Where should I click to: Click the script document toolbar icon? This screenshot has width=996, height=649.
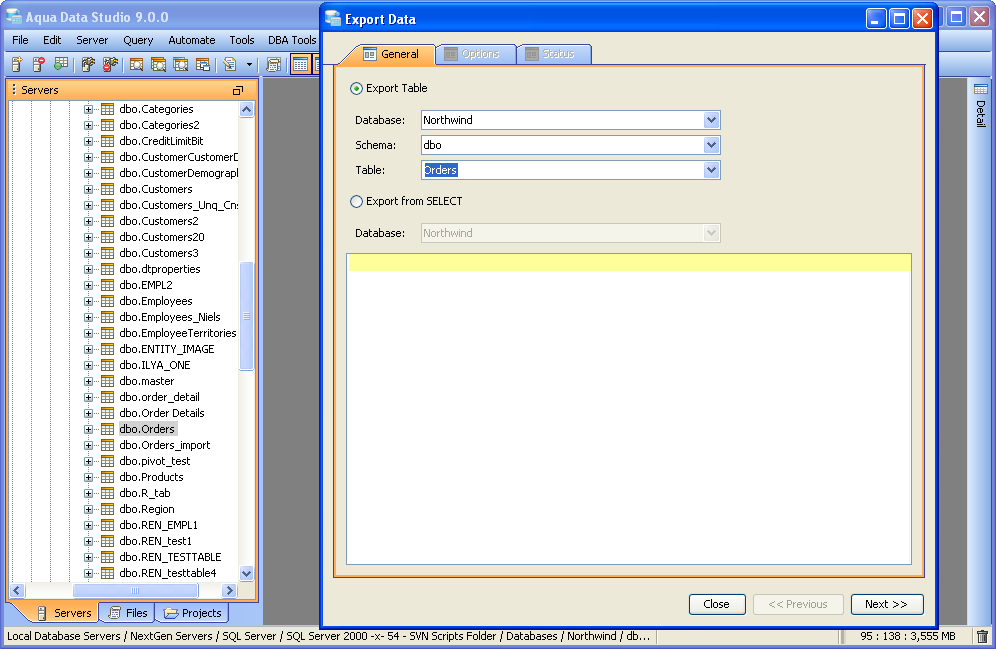point(230,64)
